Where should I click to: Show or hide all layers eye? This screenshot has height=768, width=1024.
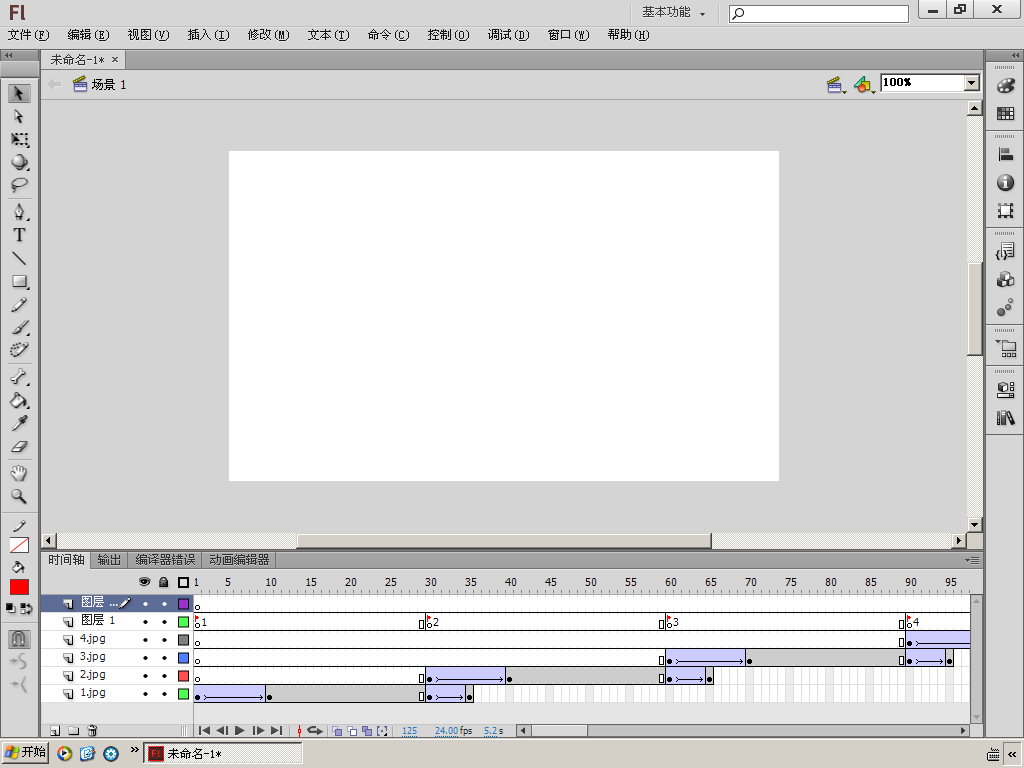(144, 582)
